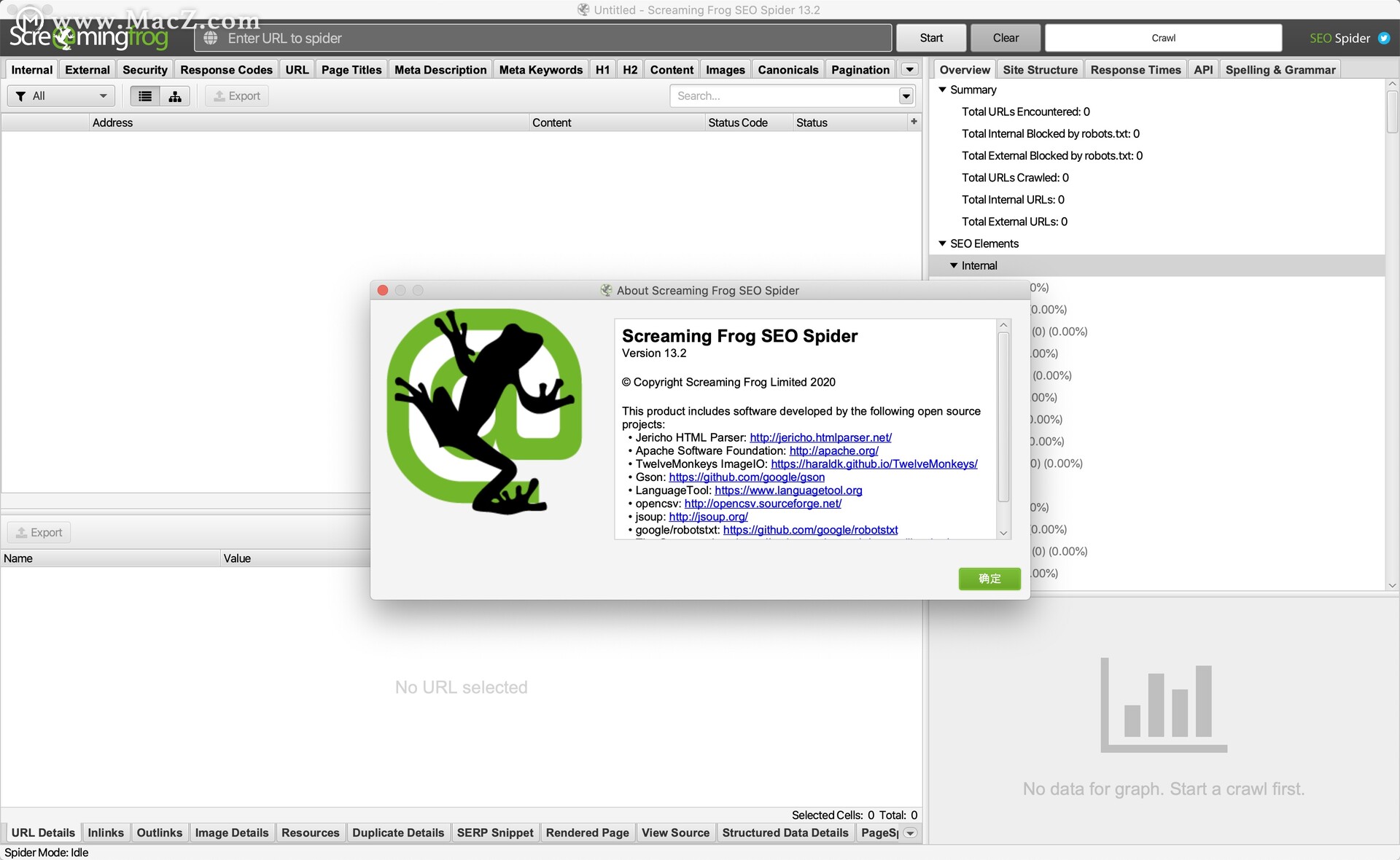Viewport: 1400px width, 860px height.
Task: Click About dialog scroll up arrow
Action: [x=1003, y=325]
